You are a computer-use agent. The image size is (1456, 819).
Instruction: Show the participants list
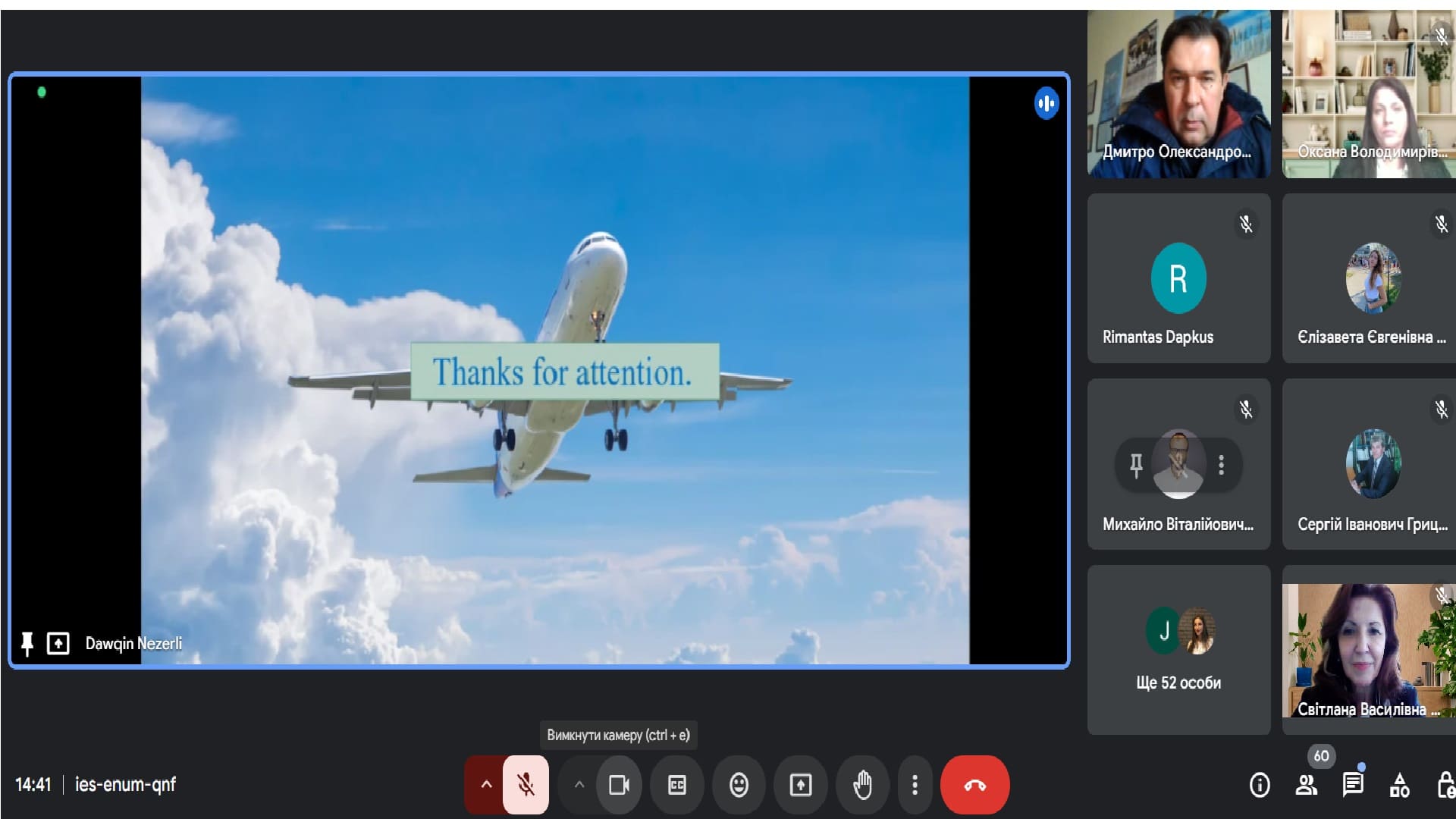click(x=1306, y=785)
